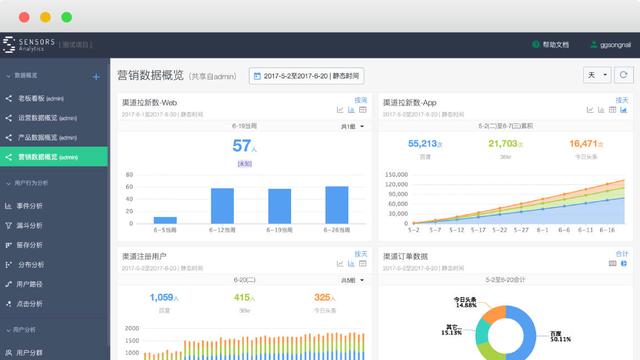
Task: Open 漏斗分析 funnel analysis
Action: point(29,225)
